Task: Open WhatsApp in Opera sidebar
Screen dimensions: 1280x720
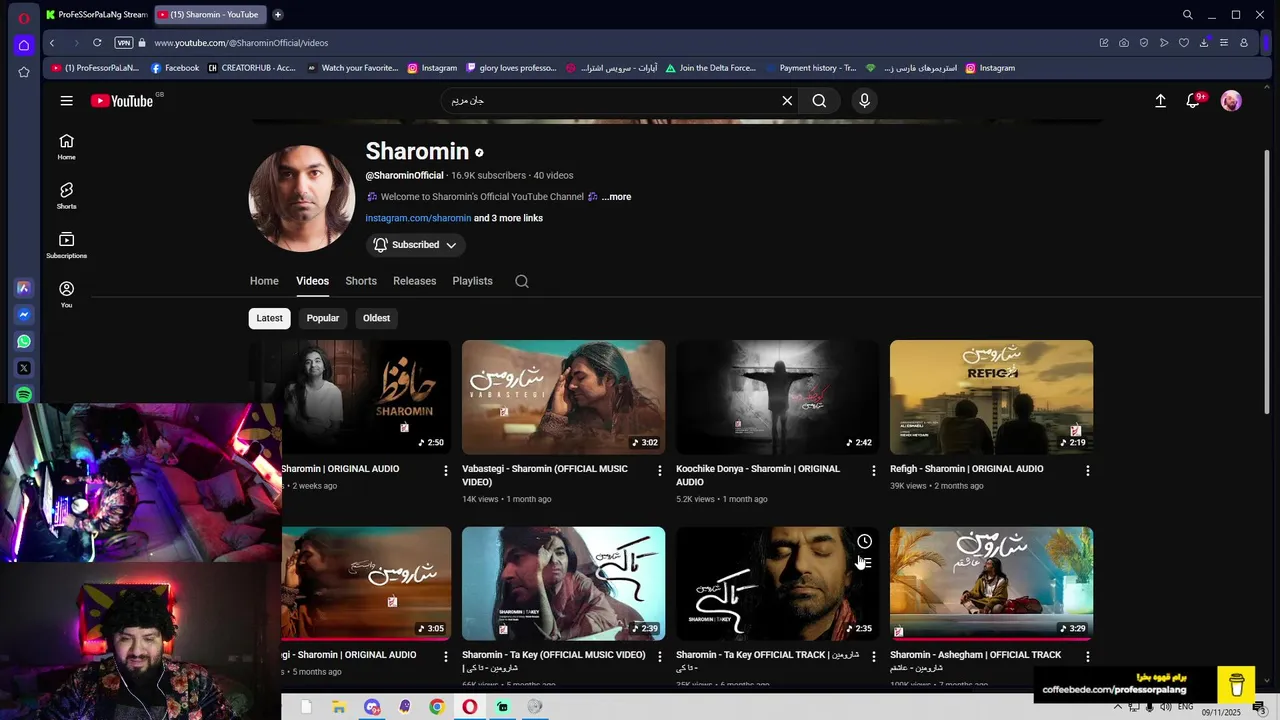Action: [24, 341]
